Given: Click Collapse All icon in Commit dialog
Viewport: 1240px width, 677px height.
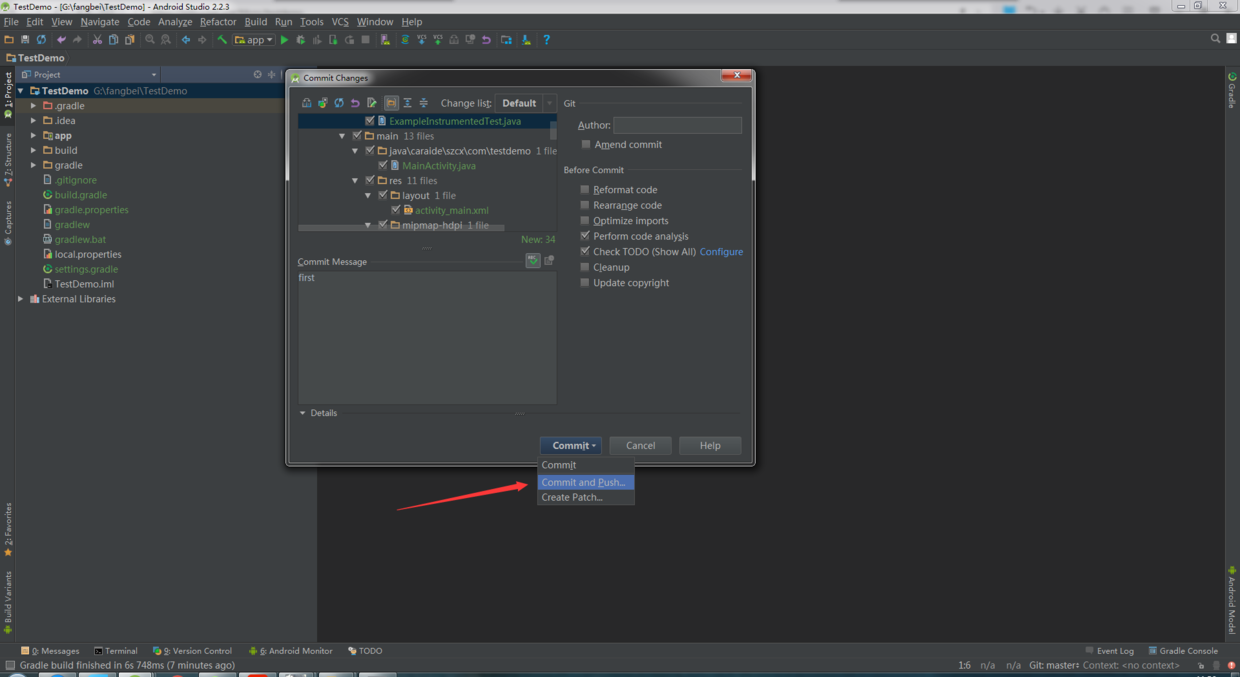Looking at the screenshot, I should (x=424, y=103).
